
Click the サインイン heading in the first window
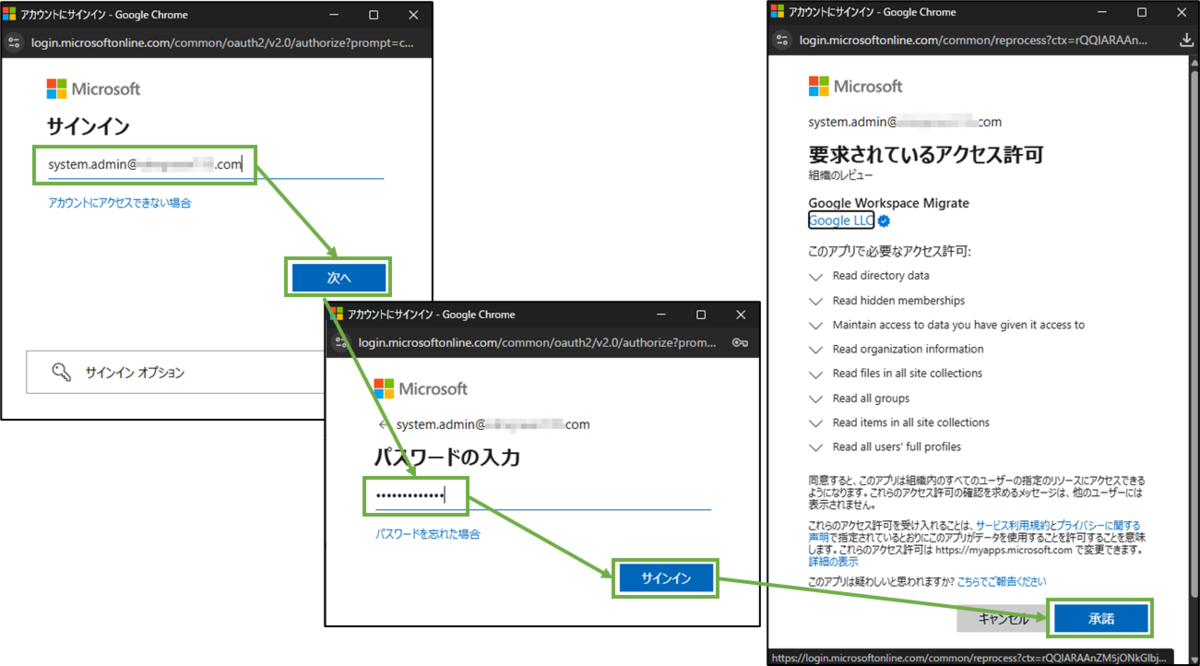click(88, 127)
